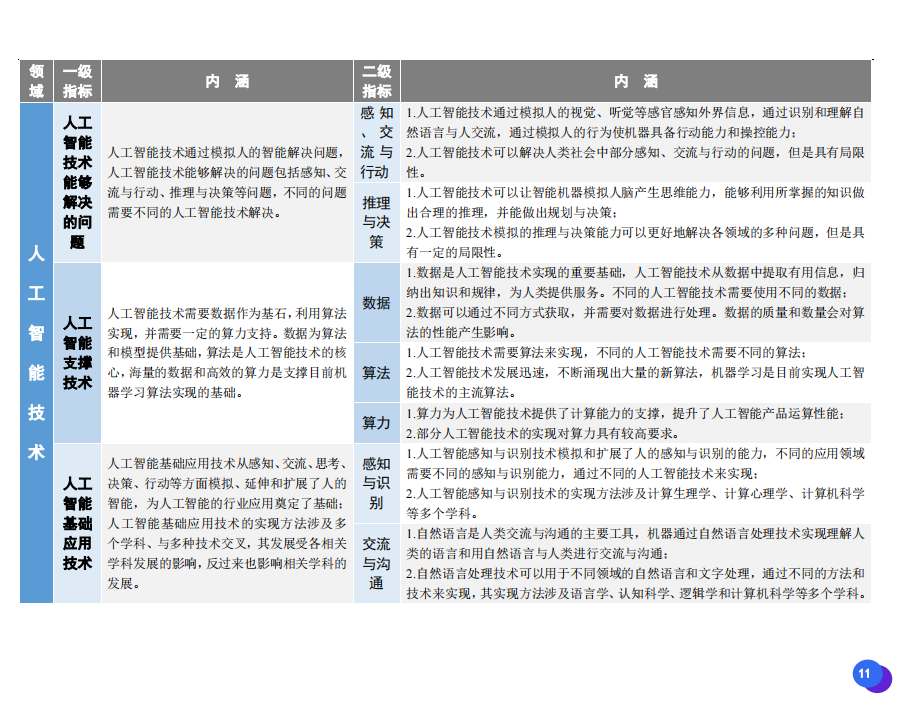Click the 算力 secondary indicator cell
The height and width of the screenshot is (705, 900).
[x=376, y=423]
